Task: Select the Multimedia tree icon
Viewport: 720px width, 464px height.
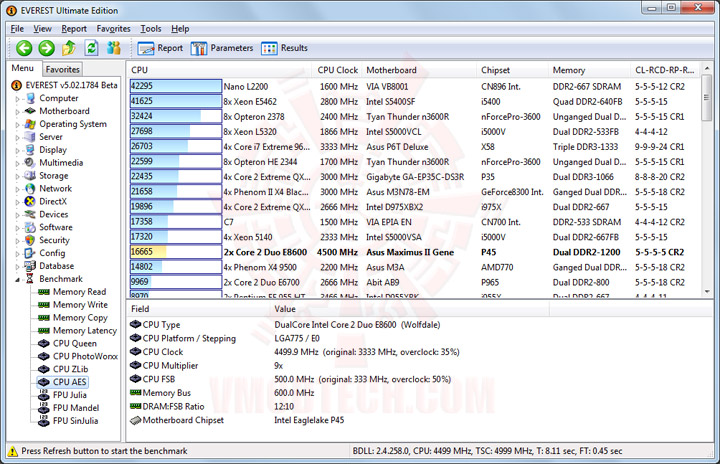Action: tap(30, 163)
